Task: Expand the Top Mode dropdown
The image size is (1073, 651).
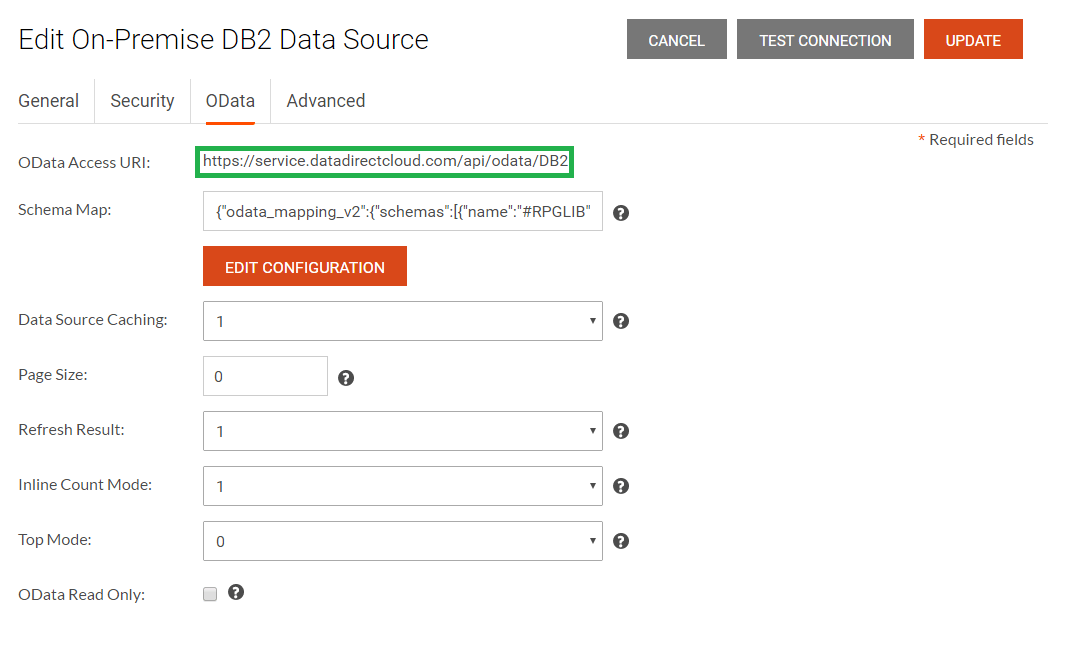Action: click(402, 541)
